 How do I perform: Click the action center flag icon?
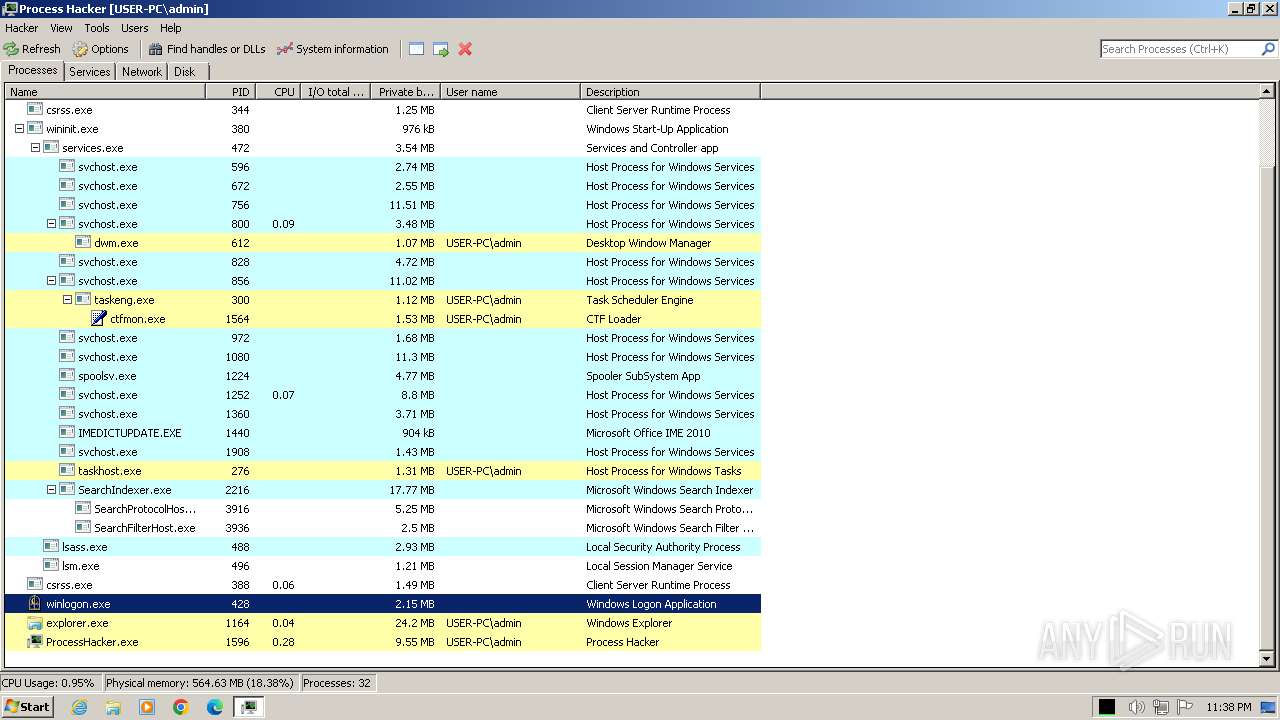click(1185, 707)
